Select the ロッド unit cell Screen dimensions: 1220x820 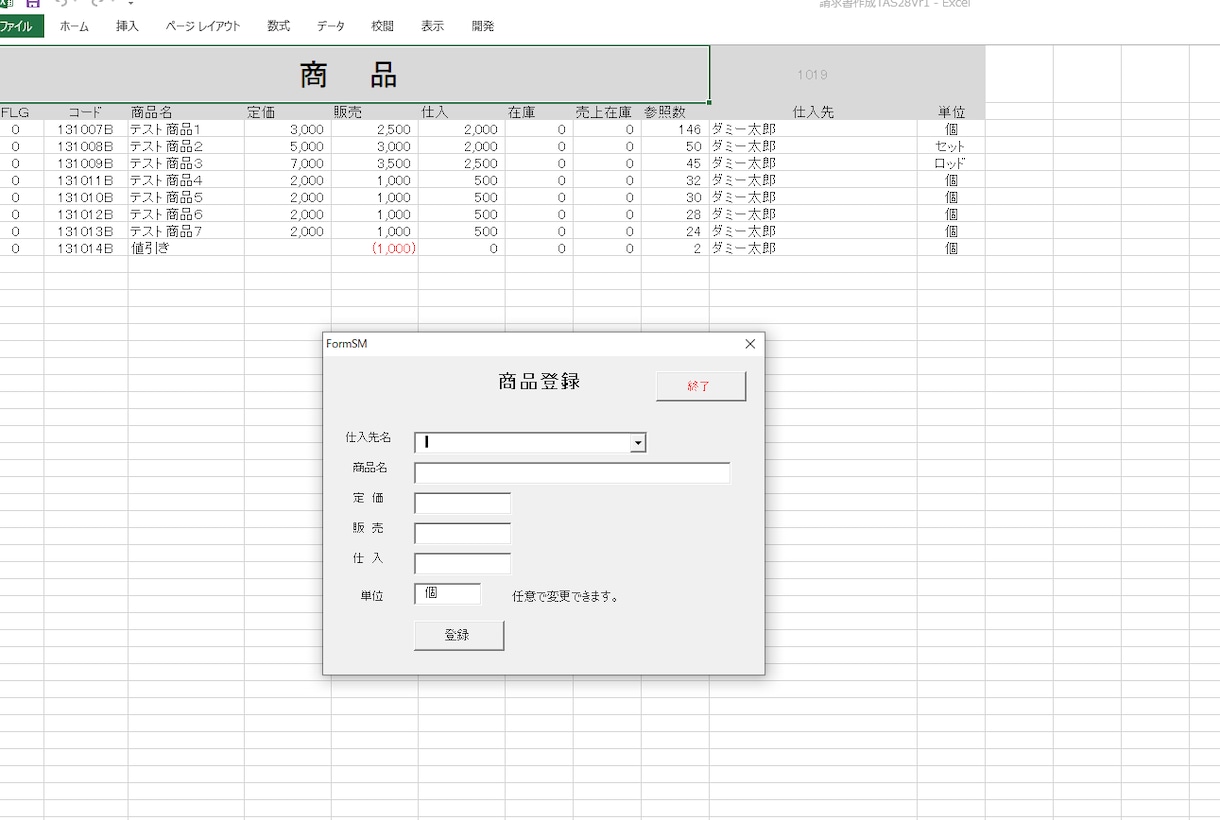(x=951, y=163)
